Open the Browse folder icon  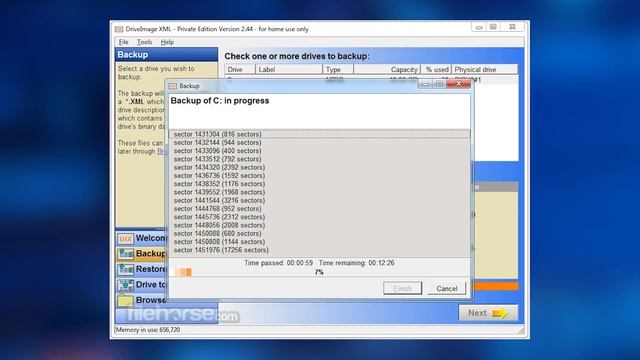pos(125,300)
